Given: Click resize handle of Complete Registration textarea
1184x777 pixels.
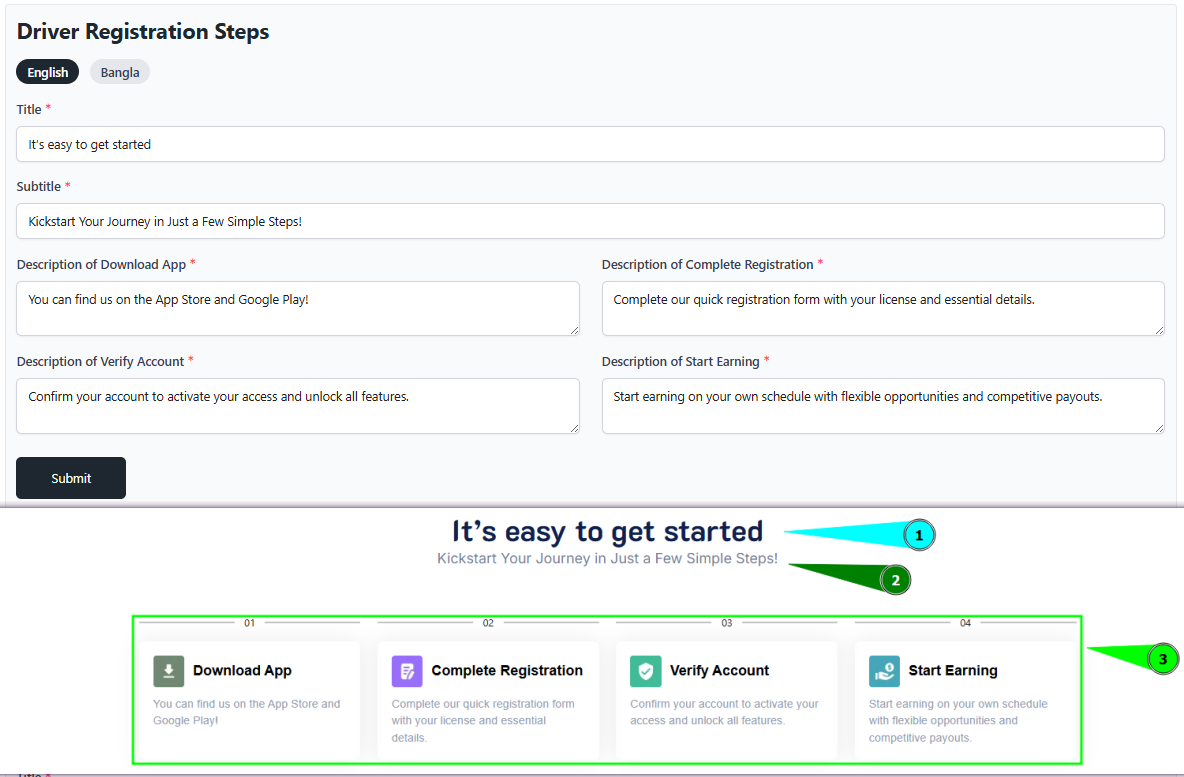Looking at the screenshot, I should tap(1160, 330).
